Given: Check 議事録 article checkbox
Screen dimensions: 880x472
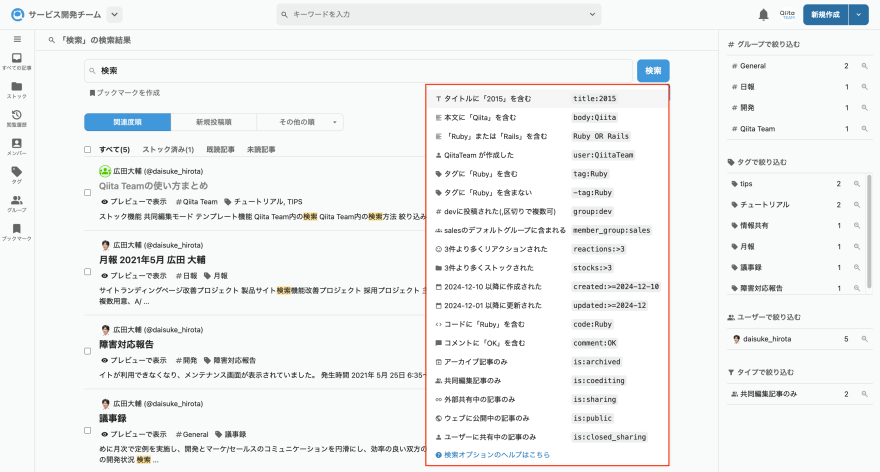Looking at the screenshot, I should (x=88, y=430).
